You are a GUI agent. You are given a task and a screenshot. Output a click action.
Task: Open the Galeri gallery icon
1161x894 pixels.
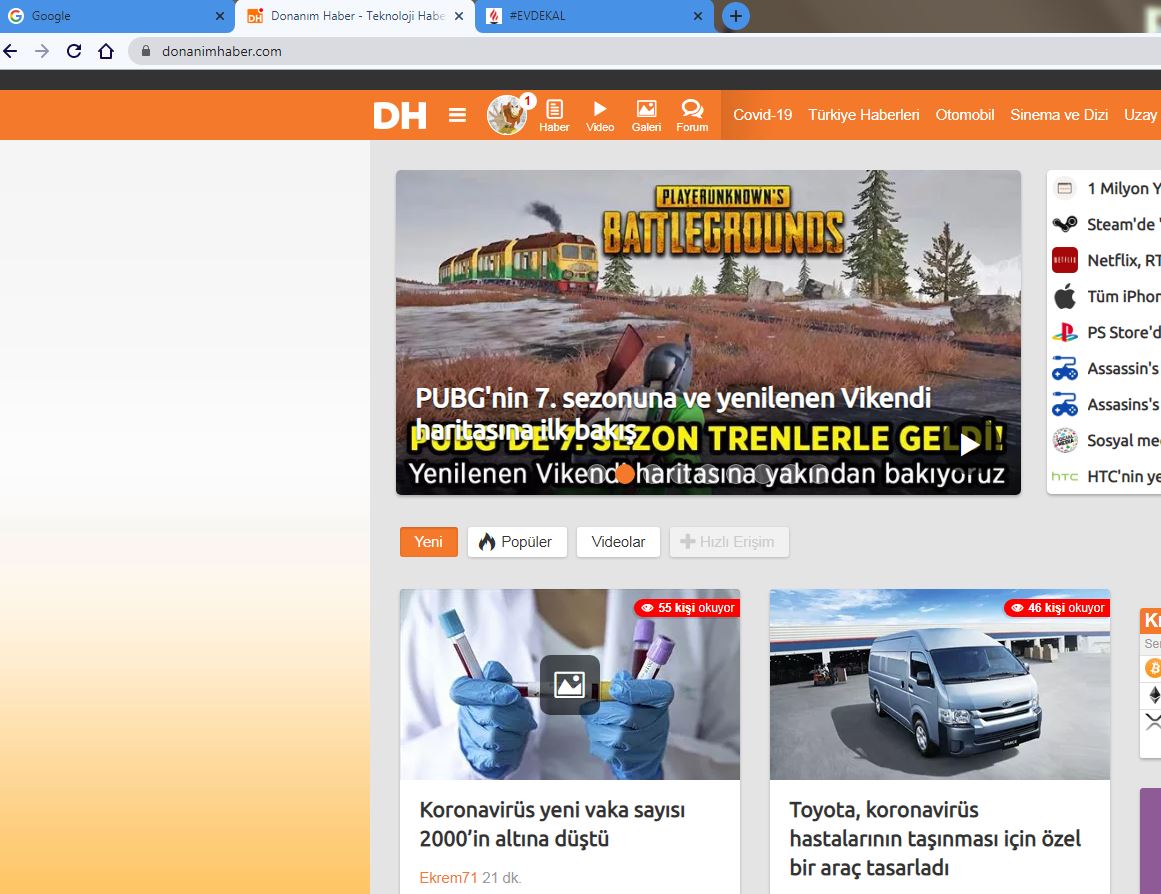click(x=646, y=115)
